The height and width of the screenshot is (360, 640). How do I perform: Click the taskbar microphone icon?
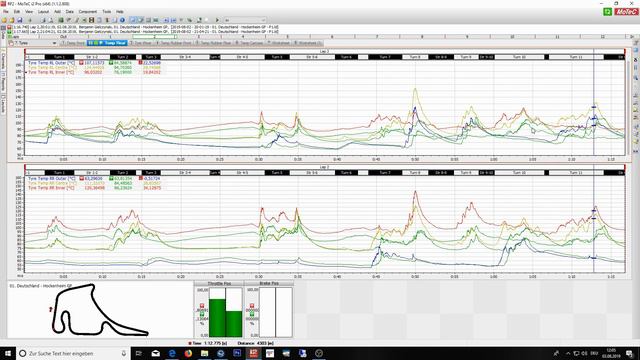(x=124, y=353)
